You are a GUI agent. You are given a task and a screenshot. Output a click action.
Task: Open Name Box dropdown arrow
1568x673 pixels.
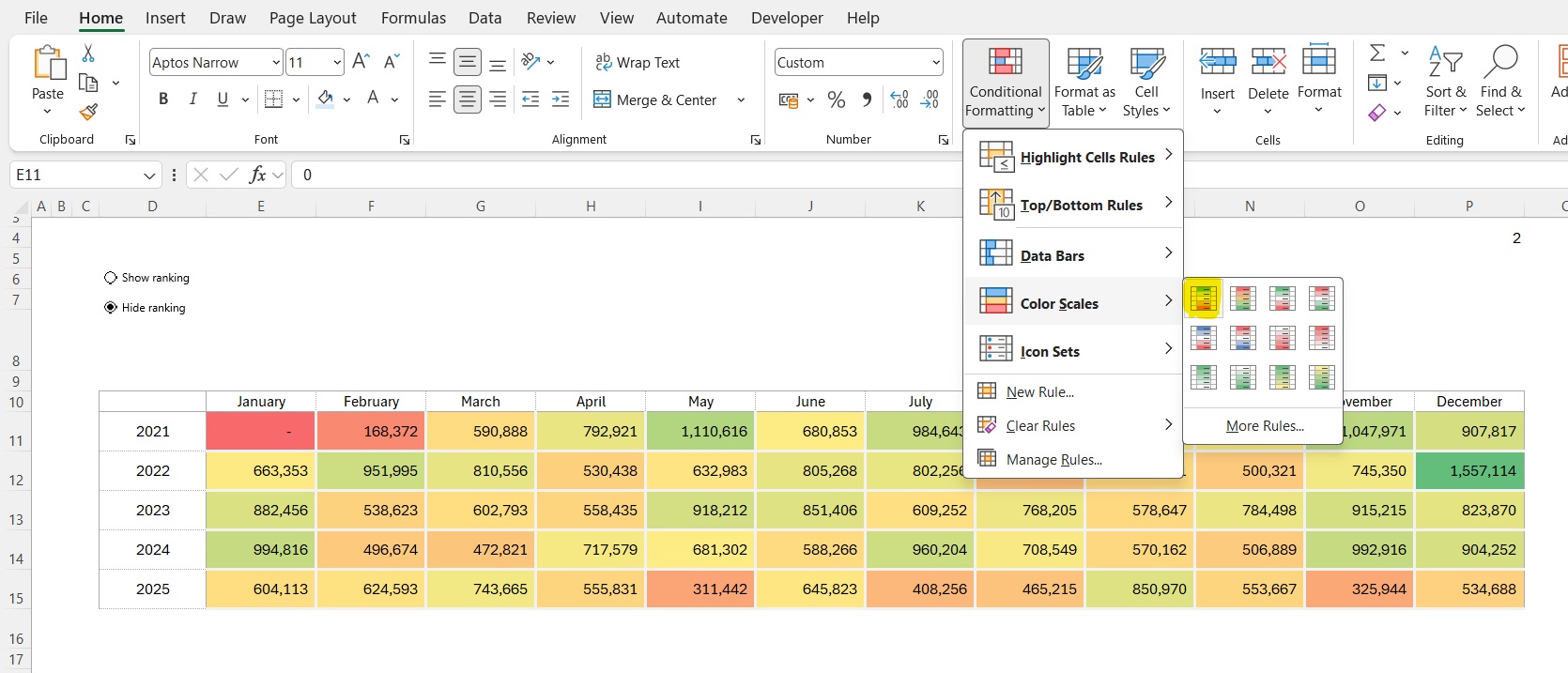149,176
